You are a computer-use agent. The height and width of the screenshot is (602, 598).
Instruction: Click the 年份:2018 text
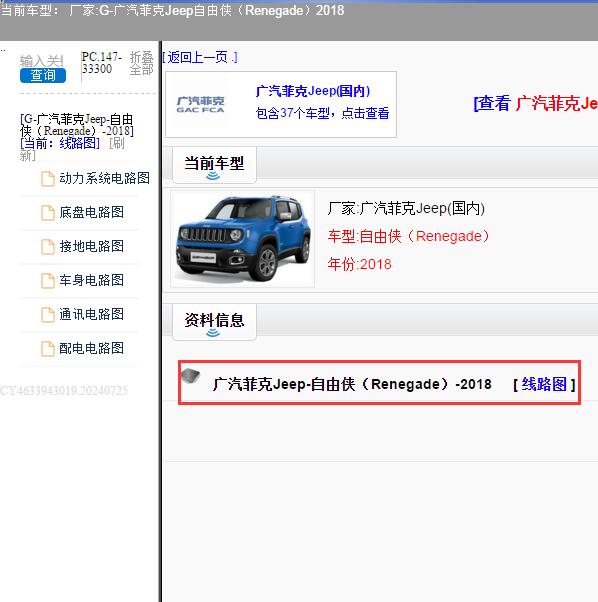(x=359, y=264)
